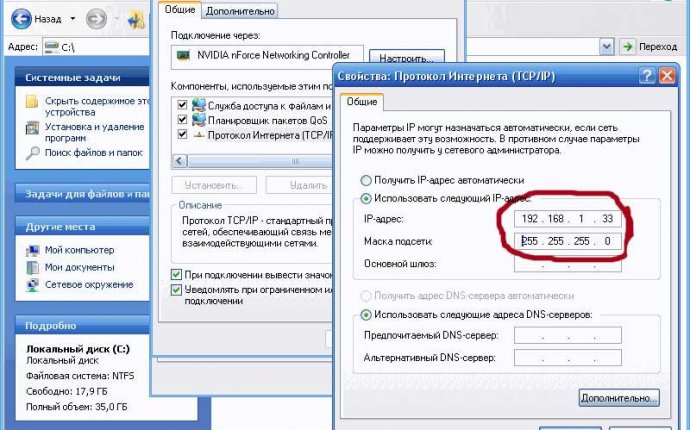
Task: Click the search magnifier icon
Action: point(32,153)
